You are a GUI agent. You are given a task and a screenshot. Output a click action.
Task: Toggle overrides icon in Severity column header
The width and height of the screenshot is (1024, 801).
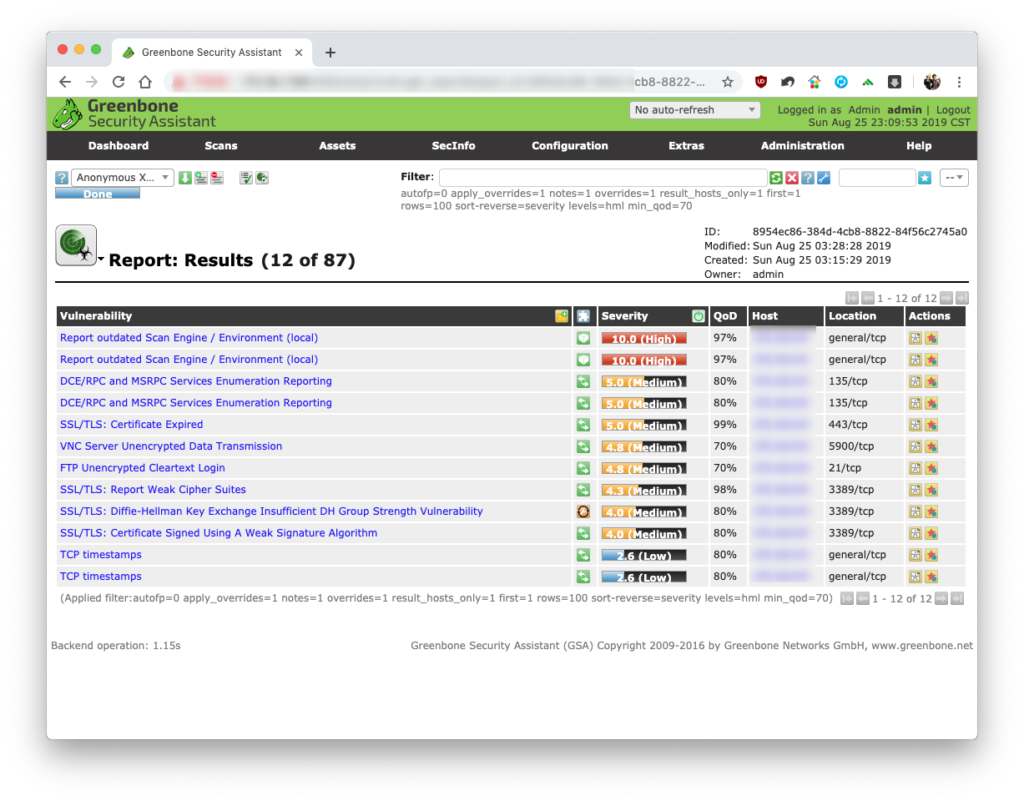[x=698, y=316]
